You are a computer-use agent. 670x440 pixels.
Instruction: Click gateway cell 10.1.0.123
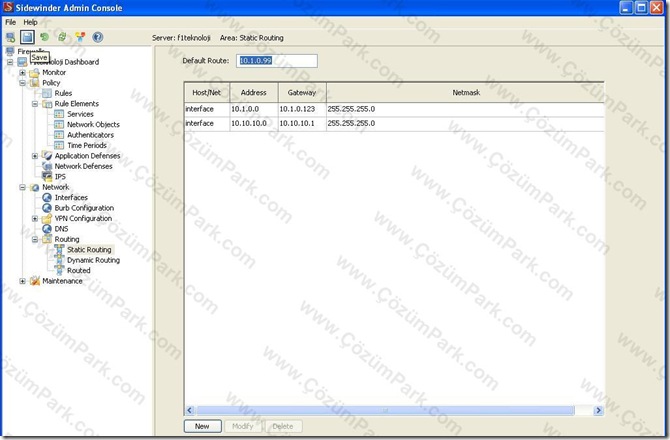click(x=302, y=109)
